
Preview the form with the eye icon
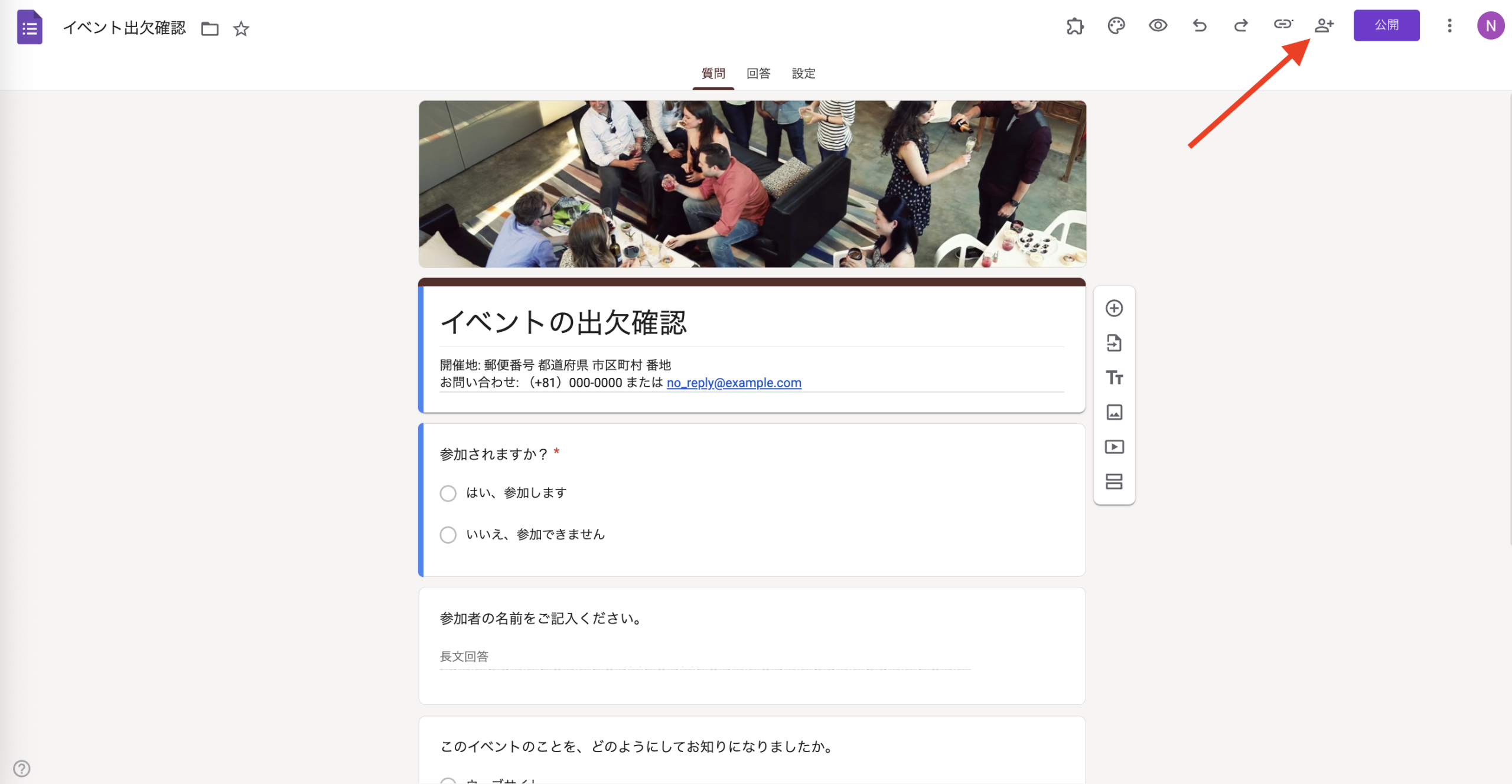click(x=1158, y=25)
